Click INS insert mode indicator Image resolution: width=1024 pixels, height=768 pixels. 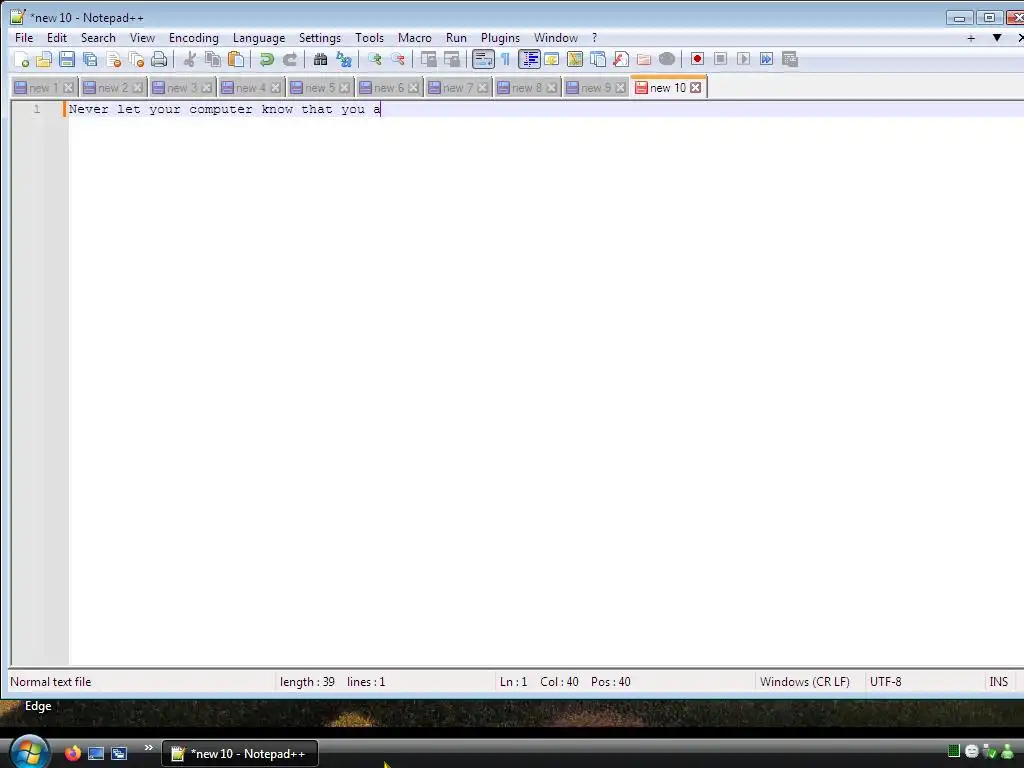[x=998, y=682]
